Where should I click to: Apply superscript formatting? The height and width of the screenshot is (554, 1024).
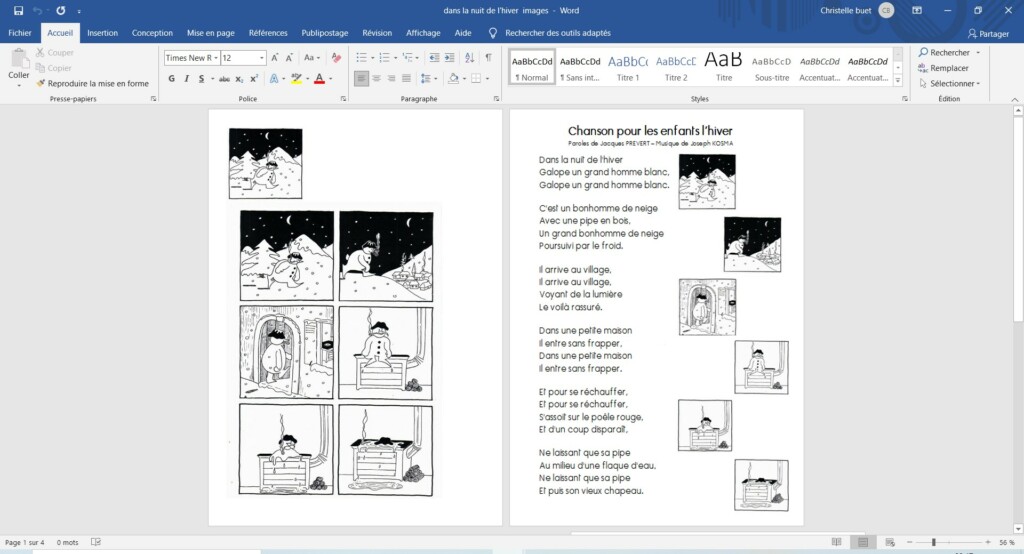pyautogui.click(x=254, y=78)
